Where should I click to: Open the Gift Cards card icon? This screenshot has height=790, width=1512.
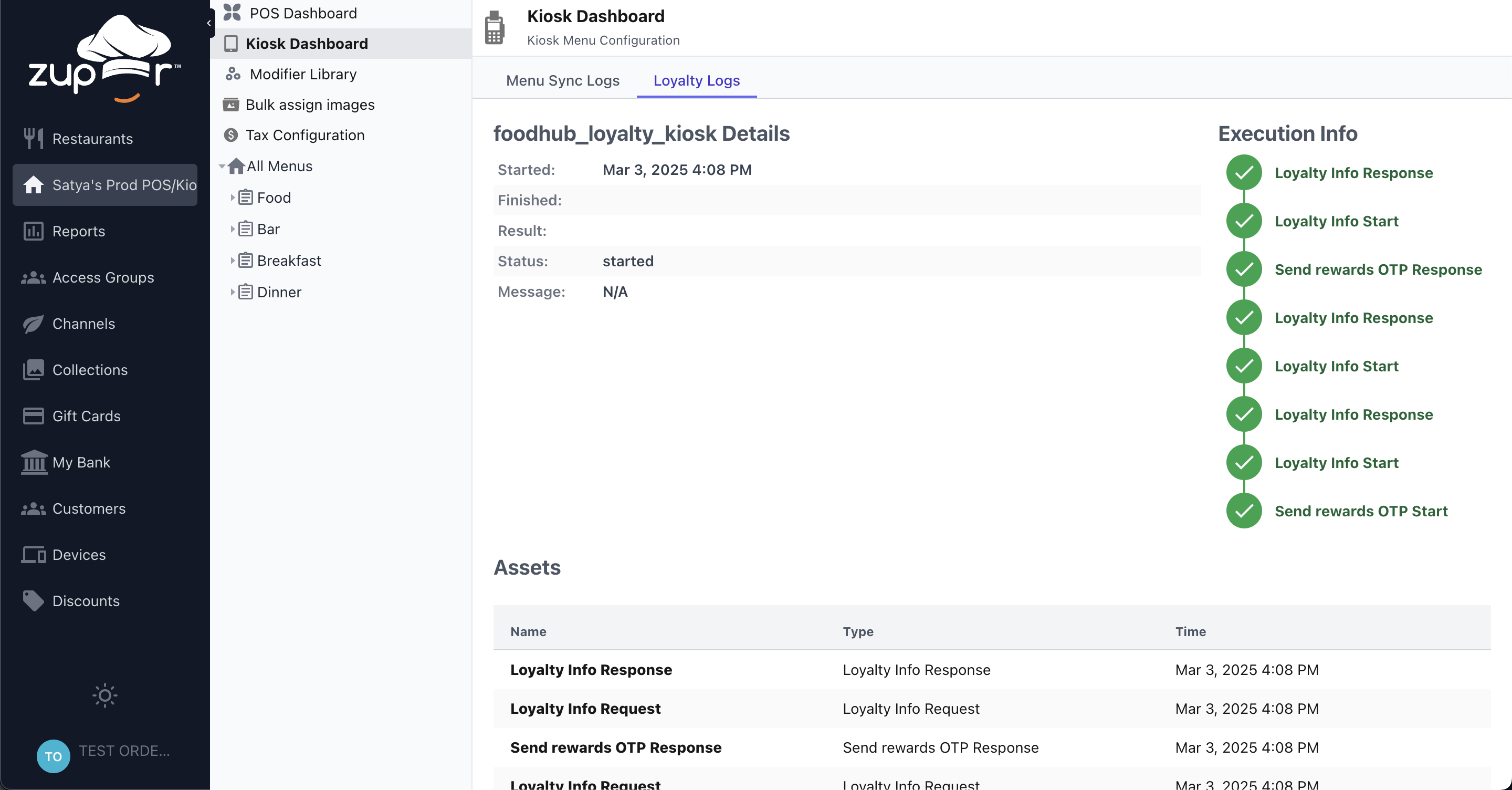pyautogui.click(x=33, y=416)
